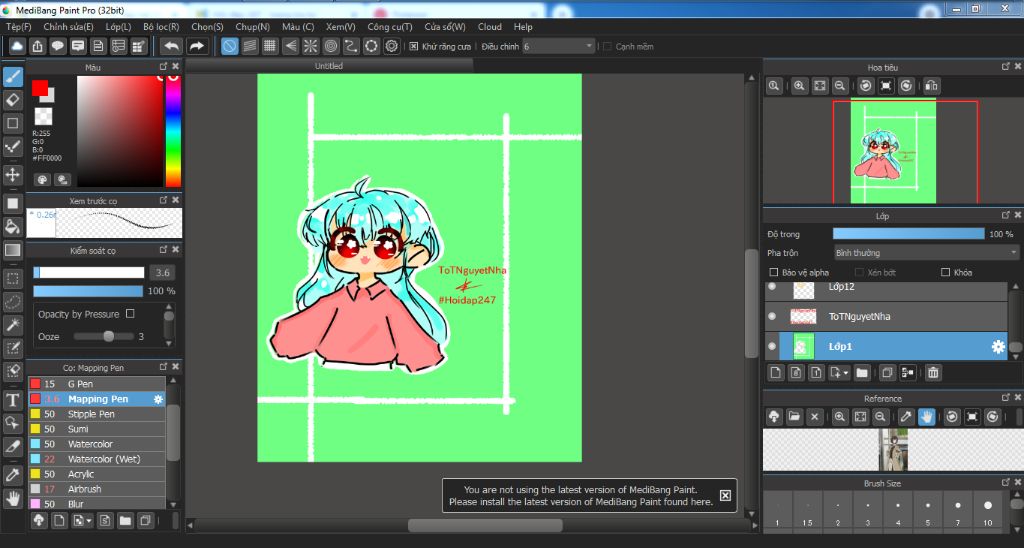
Task: Open the Bộ lọc(R) menu
Action: (x=161, y=27)
